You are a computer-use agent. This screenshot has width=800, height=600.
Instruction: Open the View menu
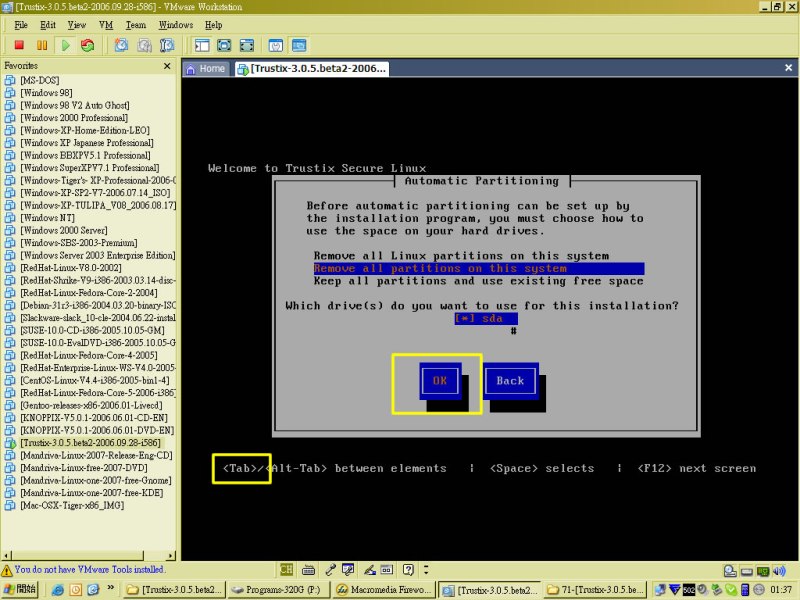point(77,25)
